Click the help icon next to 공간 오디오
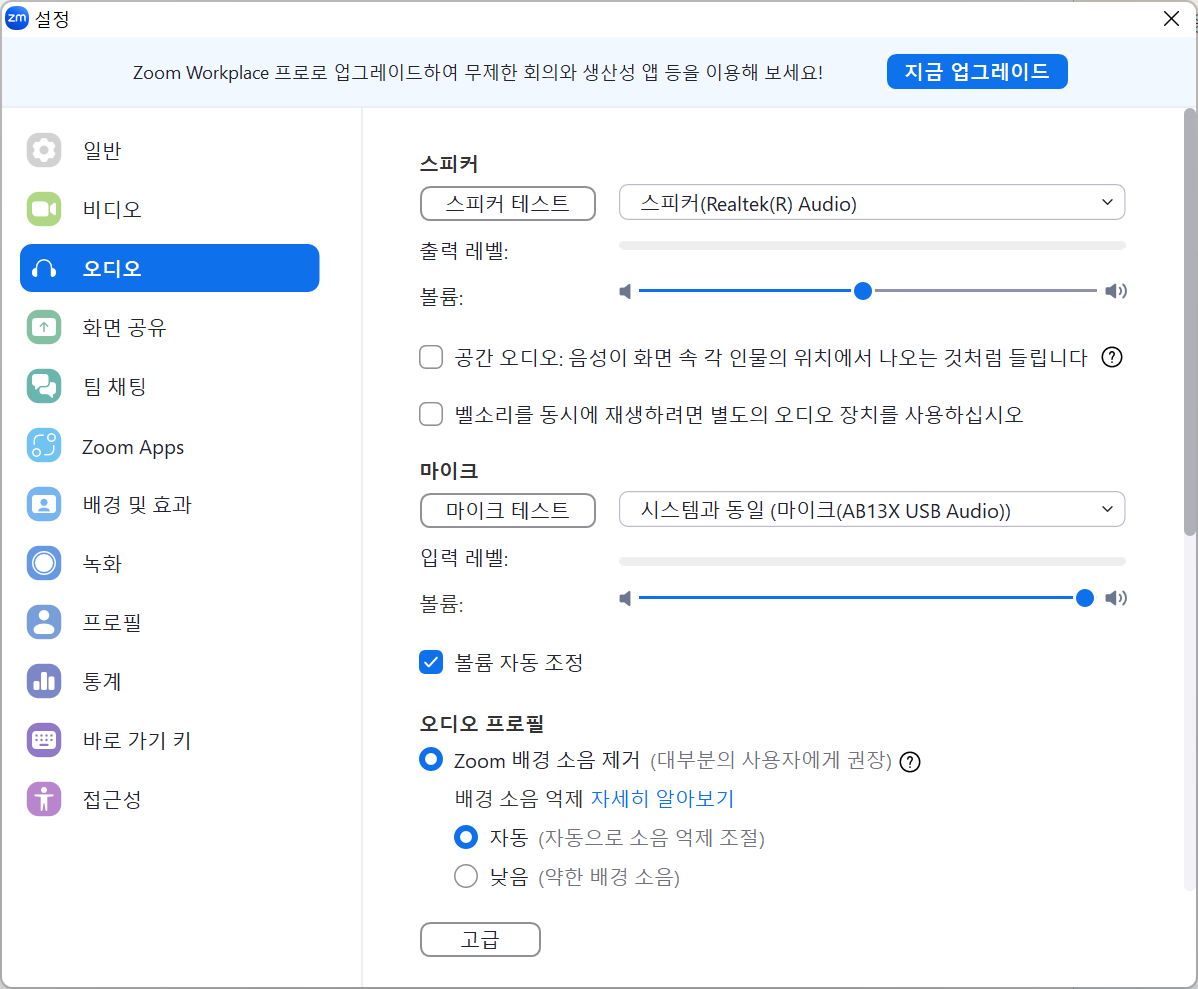 (1112, 357)
